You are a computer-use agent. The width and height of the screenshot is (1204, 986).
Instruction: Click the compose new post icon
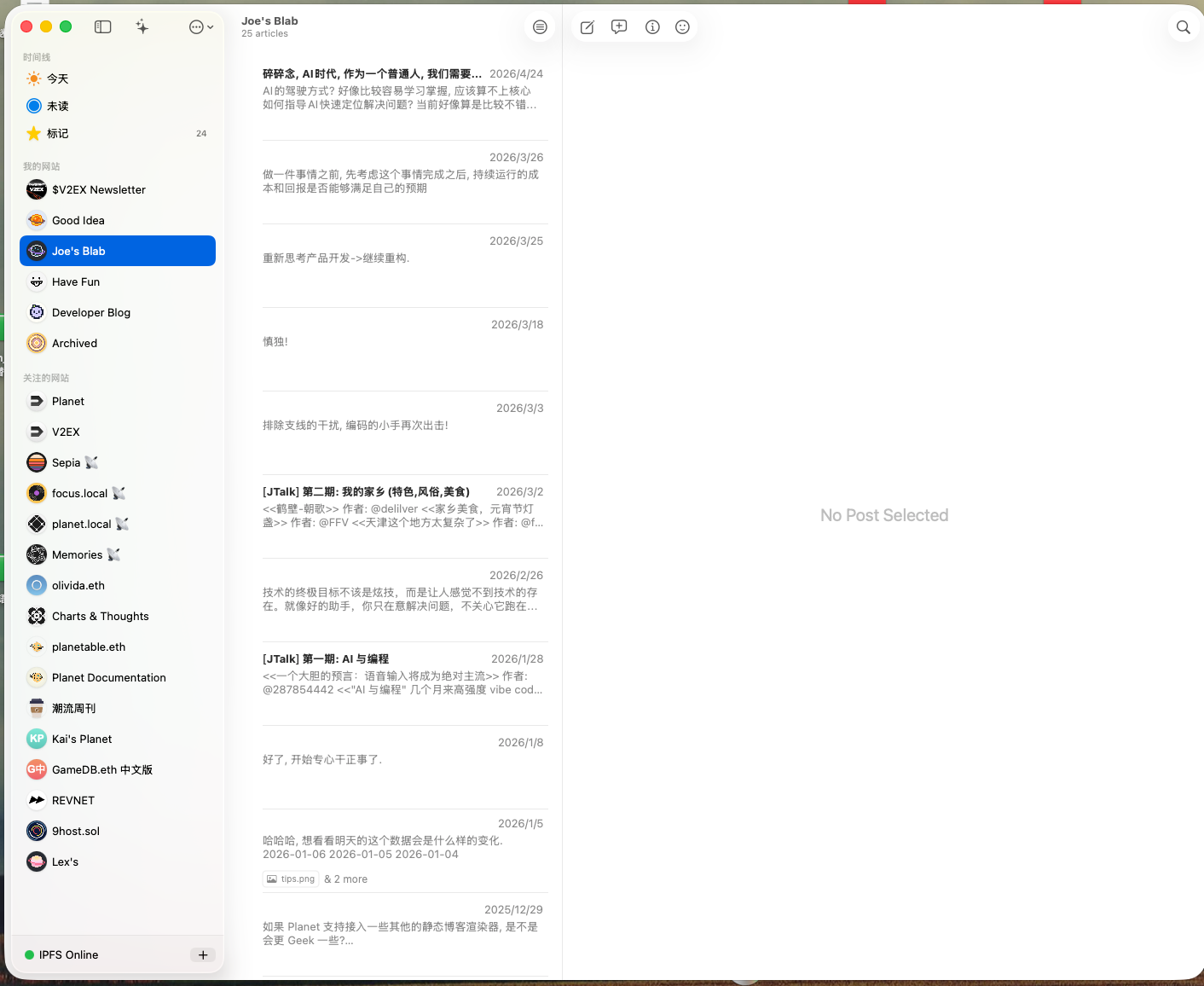click(588, 27)
